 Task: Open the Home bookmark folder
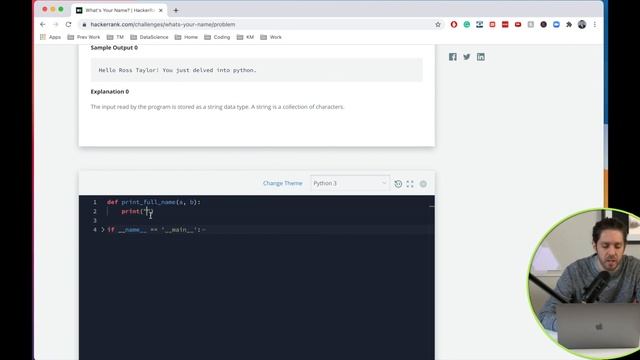[x=186, y=37]
